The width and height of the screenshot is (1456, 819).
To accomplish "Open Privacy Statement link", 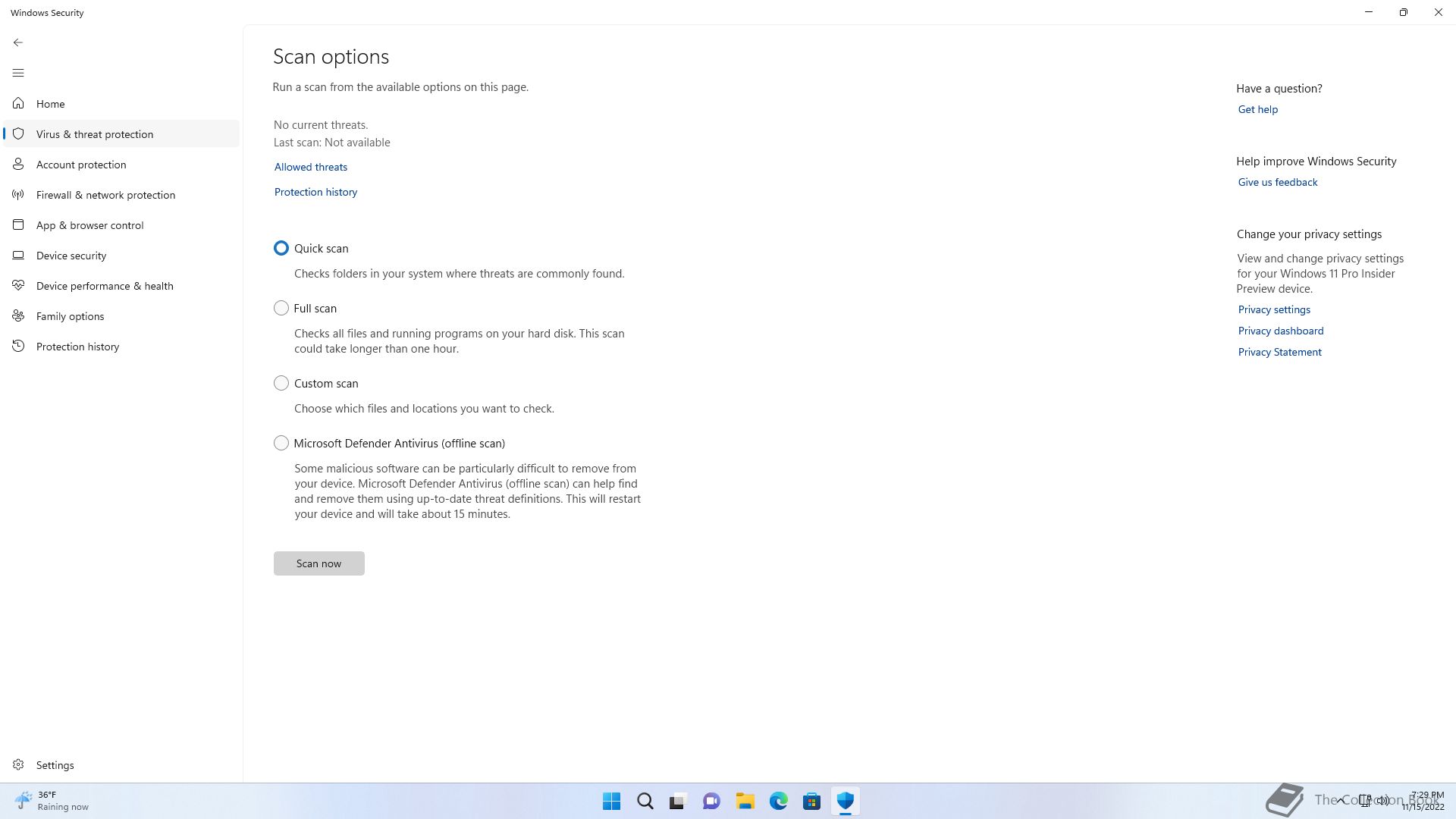I will [1279, 352].
